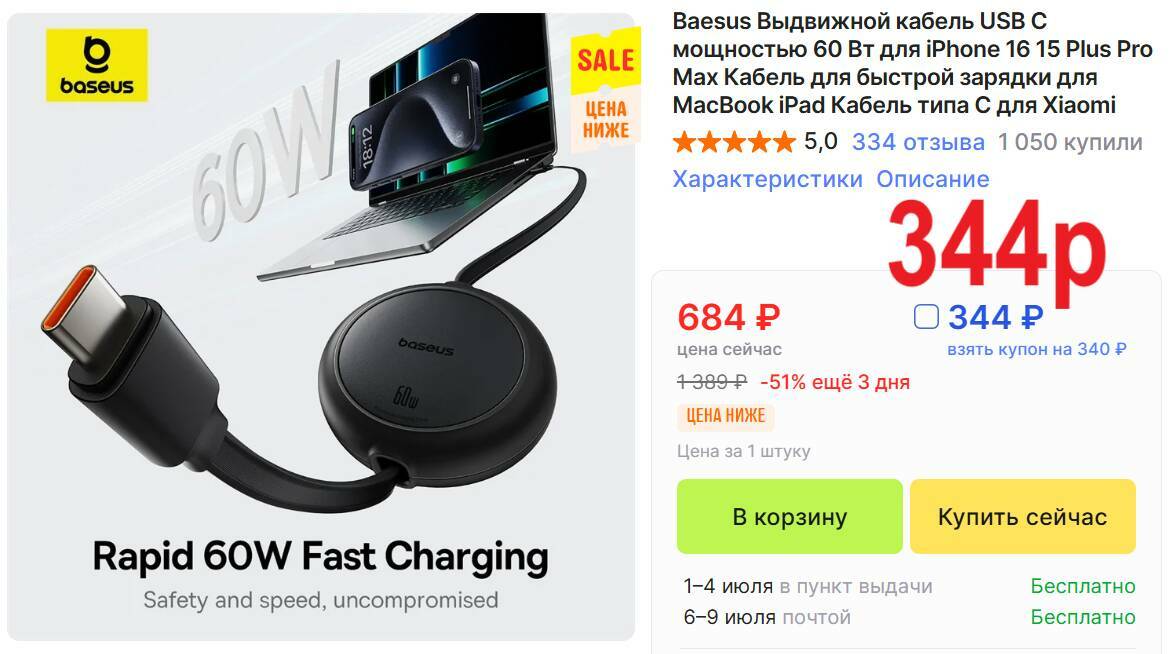The width and height of the screenshot is (1176, 654).
Task: Tick the 344 ₽ coupon checkbox
Action: (926, 316)
